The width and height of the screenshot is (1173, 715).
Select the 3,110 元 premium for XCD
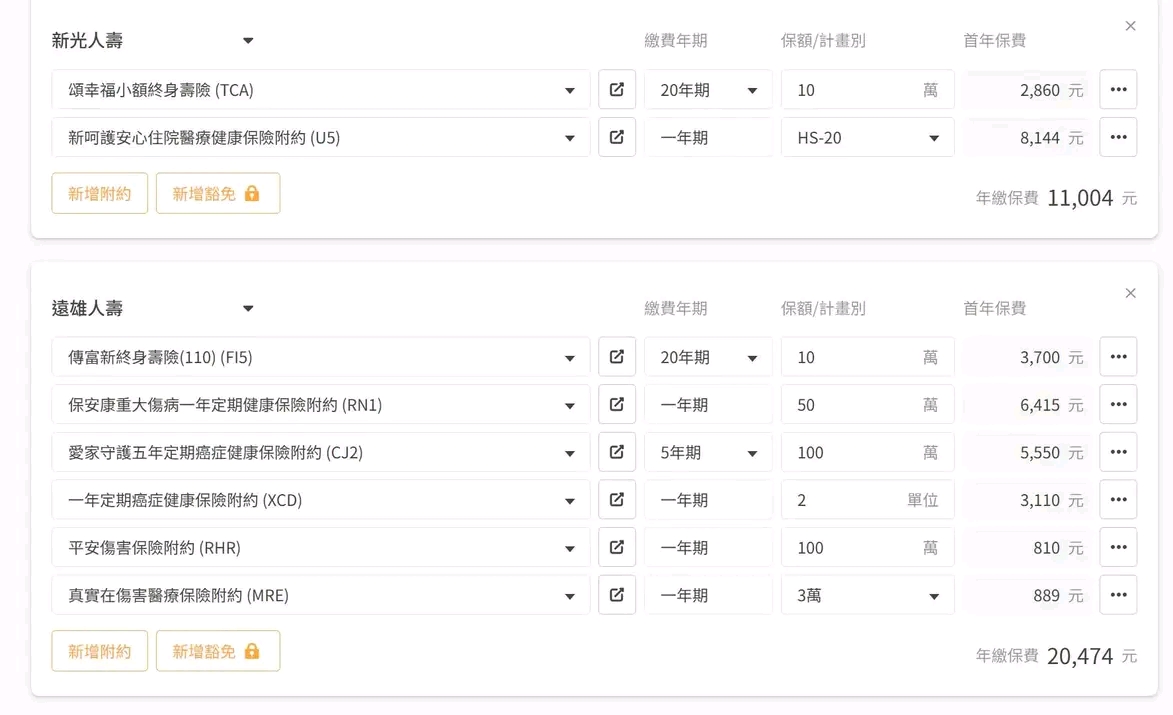point(1051,500)
